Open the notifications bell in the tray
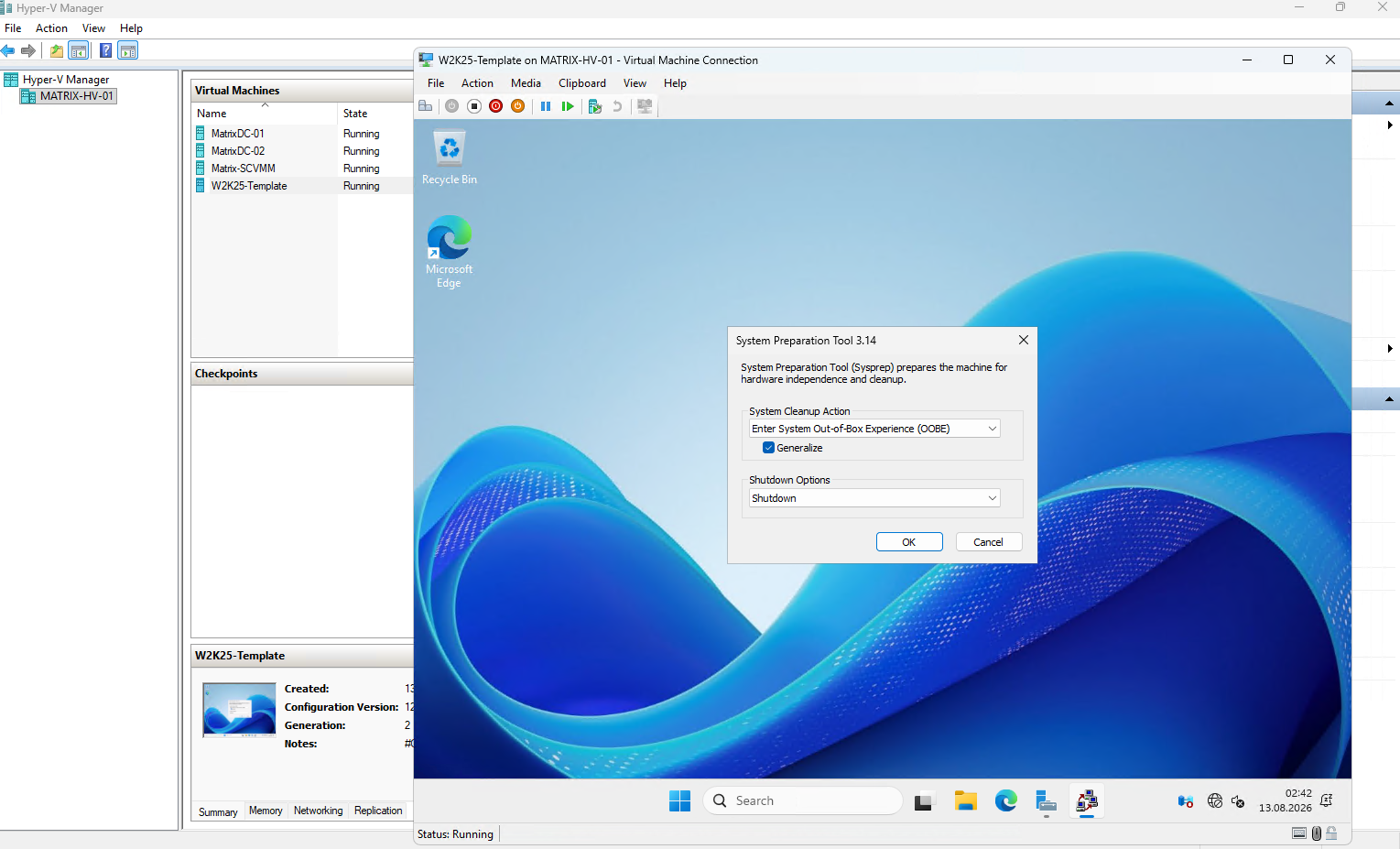1400x849 pixels. tap(1327, 800)
